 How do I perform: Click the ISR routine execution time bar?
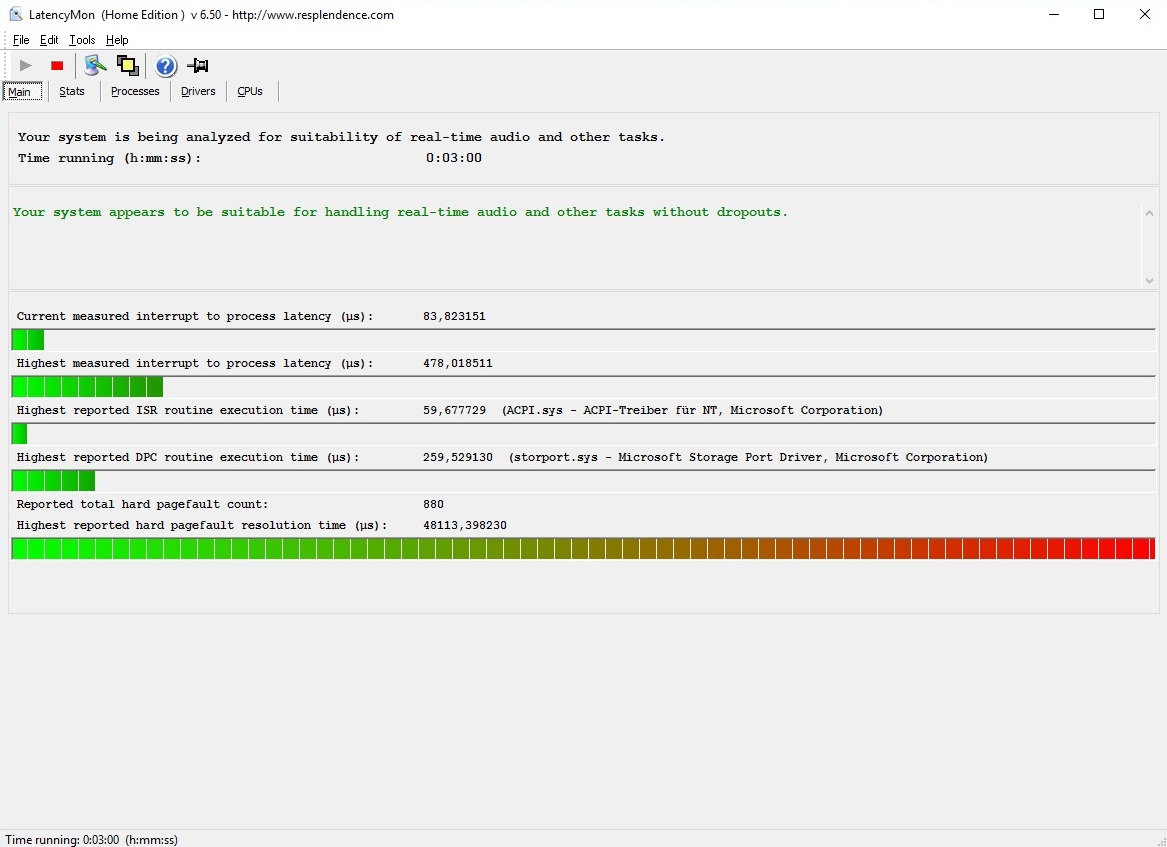[584, 434]
